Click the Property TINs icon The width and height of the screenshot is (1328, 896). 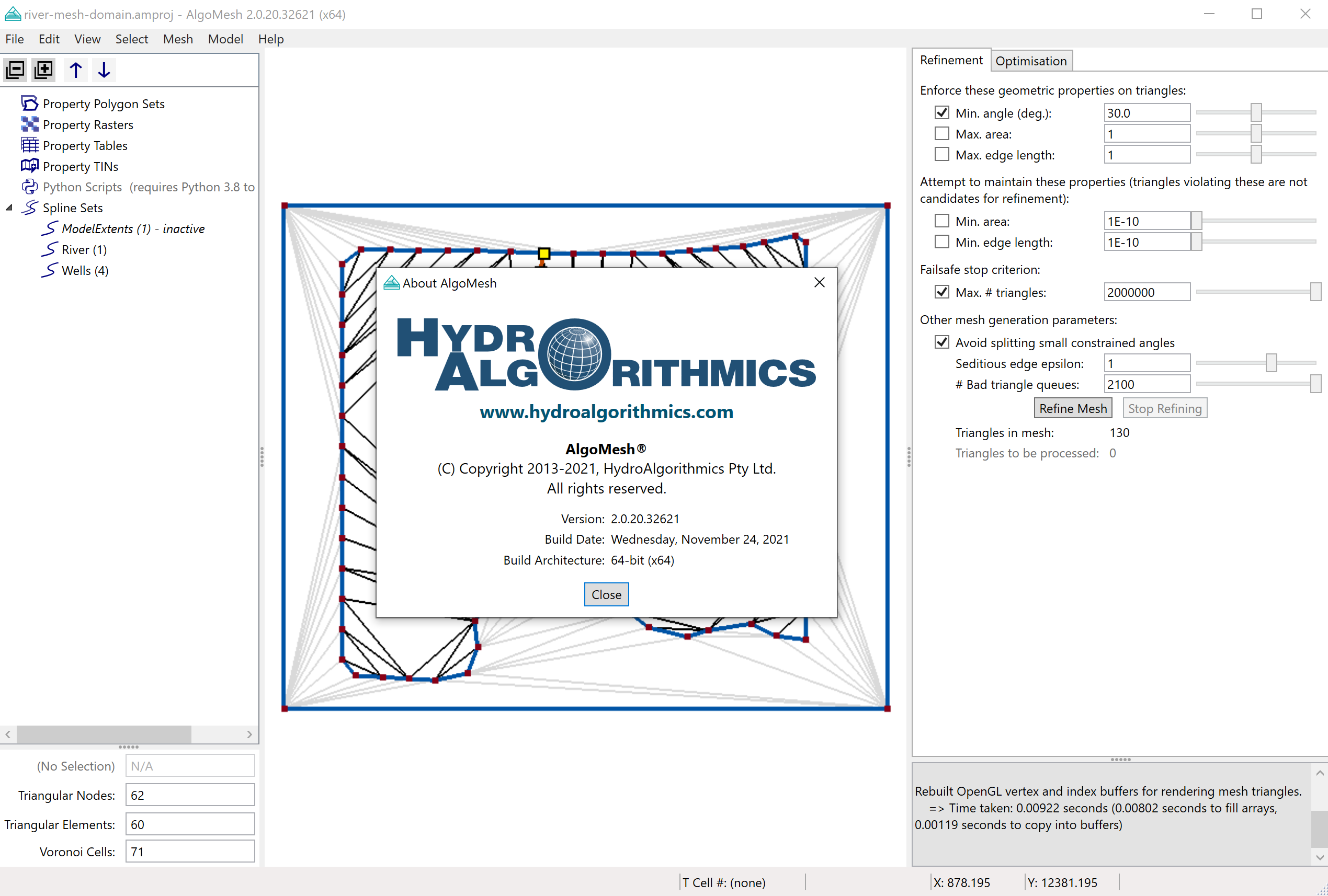30,166
